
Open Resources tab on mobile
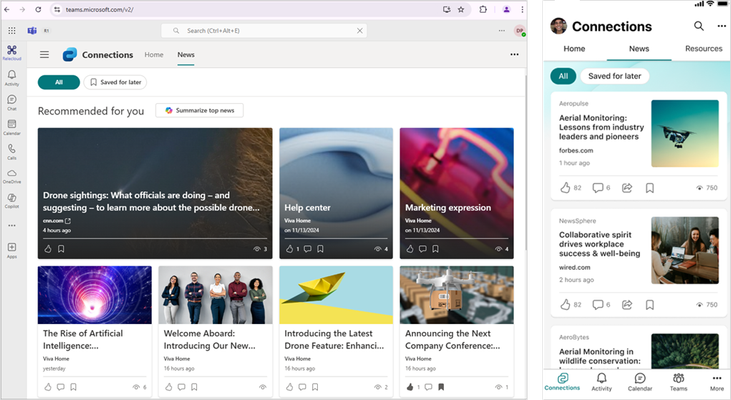tap(703, 48)
